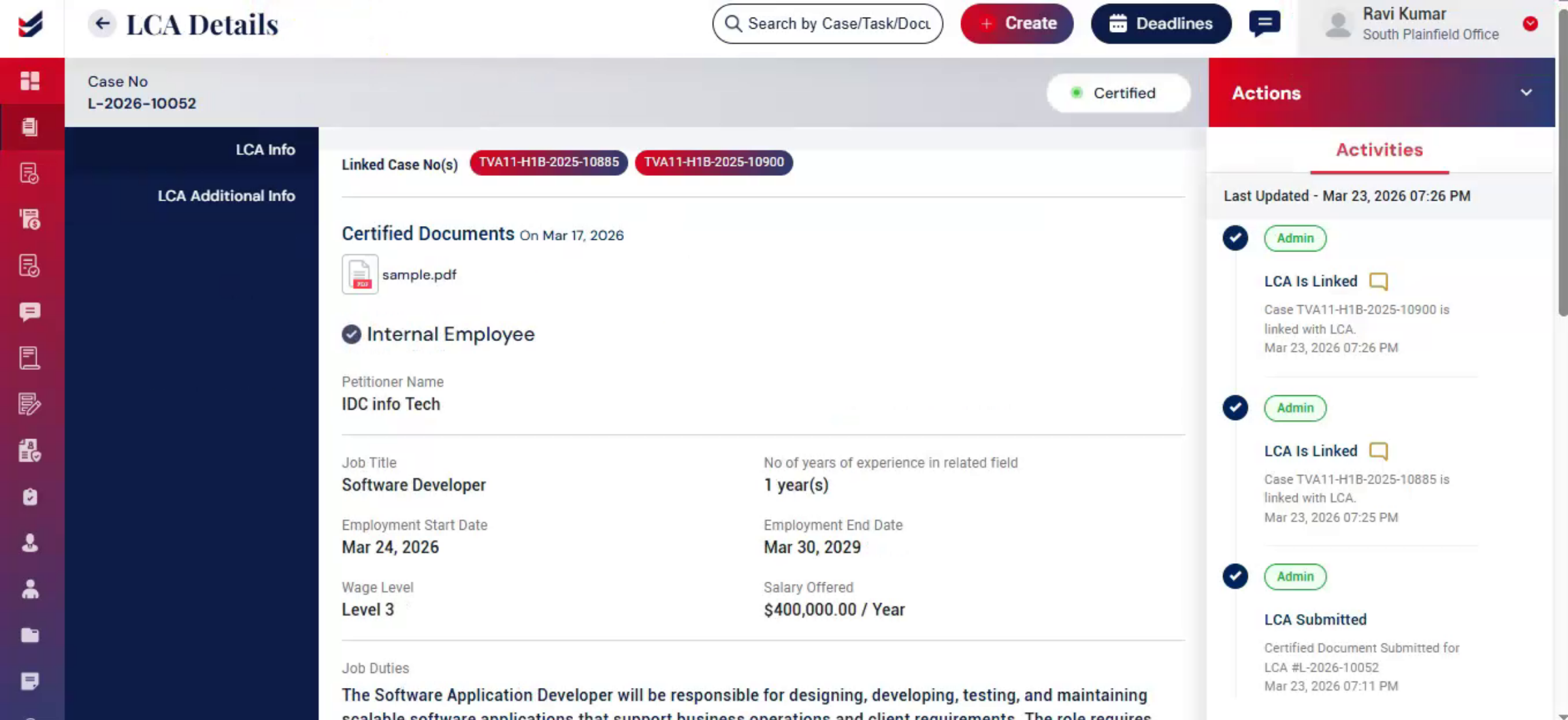Click the Create button
The width and height of the screenshot is (1568, 720).
[1017, 24]
